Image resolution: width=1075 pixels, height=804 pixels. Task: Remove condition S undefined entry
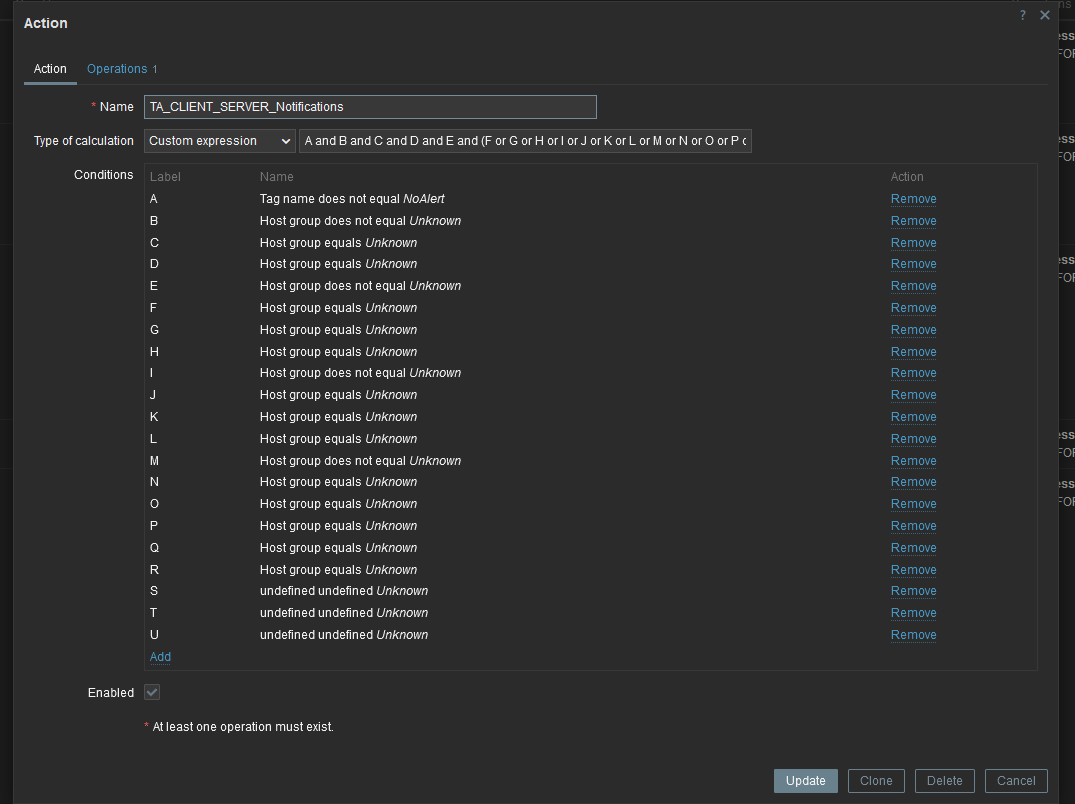[913, 591]
